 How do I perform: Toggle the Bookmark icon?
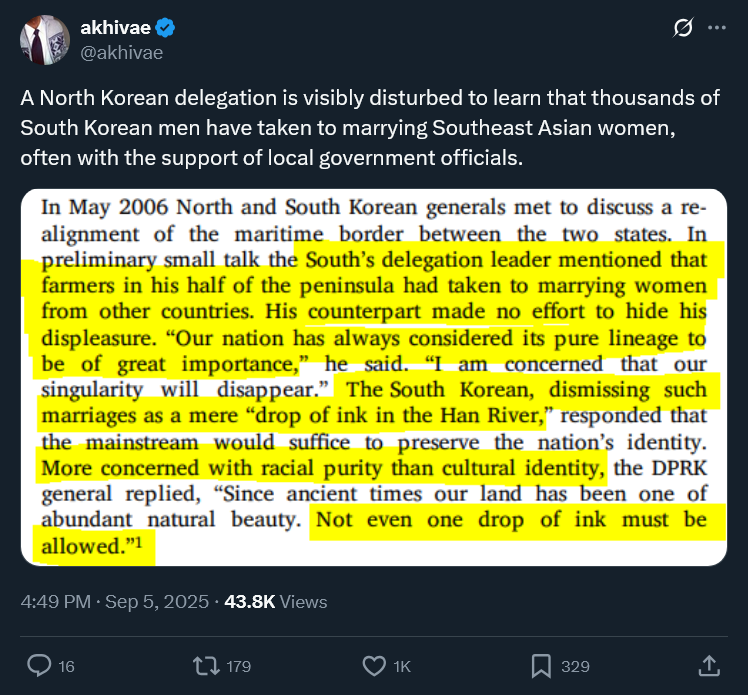[541, 665]
